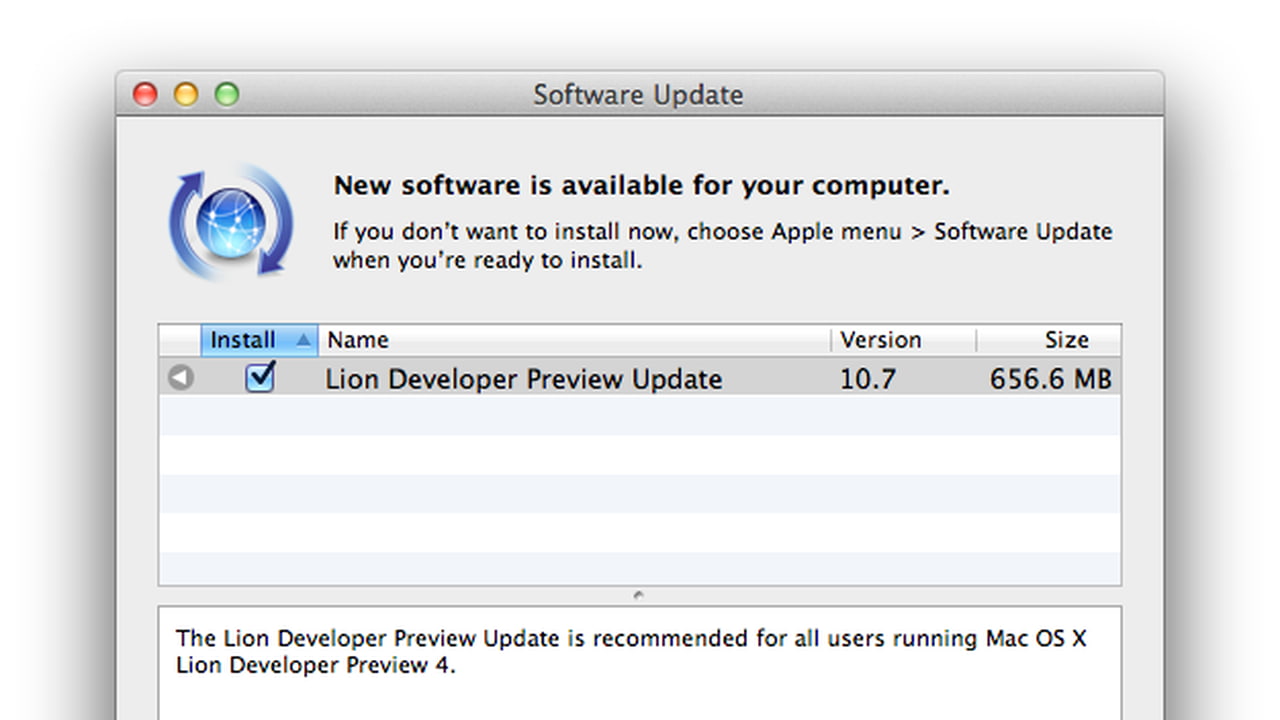
Task: Click the size value 656.6 MB
Action: pyautogui.click(x=1051, y=379)
